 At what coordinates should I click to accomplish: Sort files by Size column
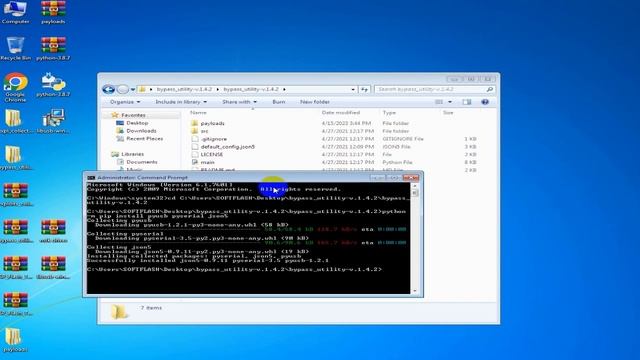[448, 112]
